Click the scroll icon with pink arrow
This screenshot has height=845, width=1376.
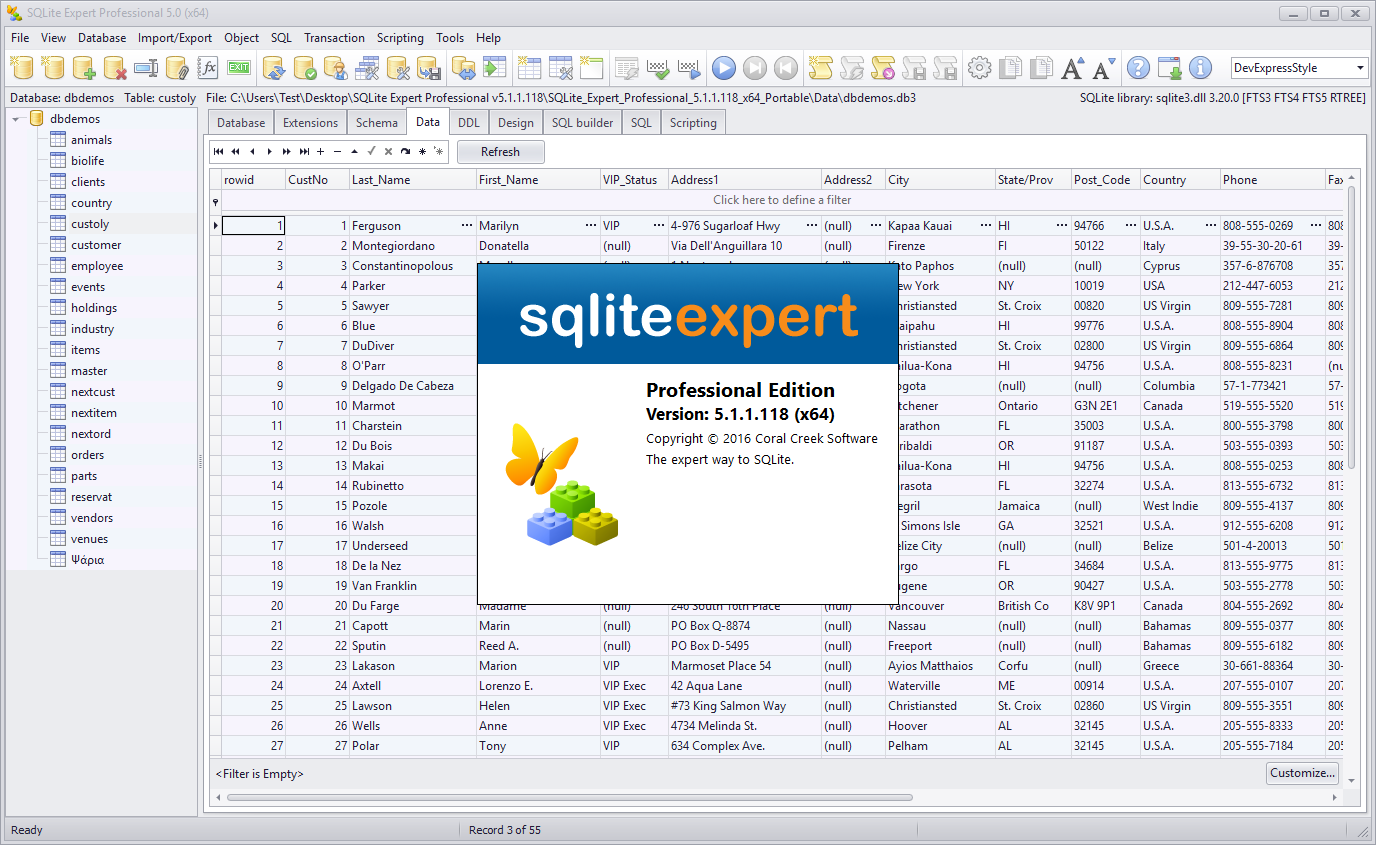[x=883, y=68]
